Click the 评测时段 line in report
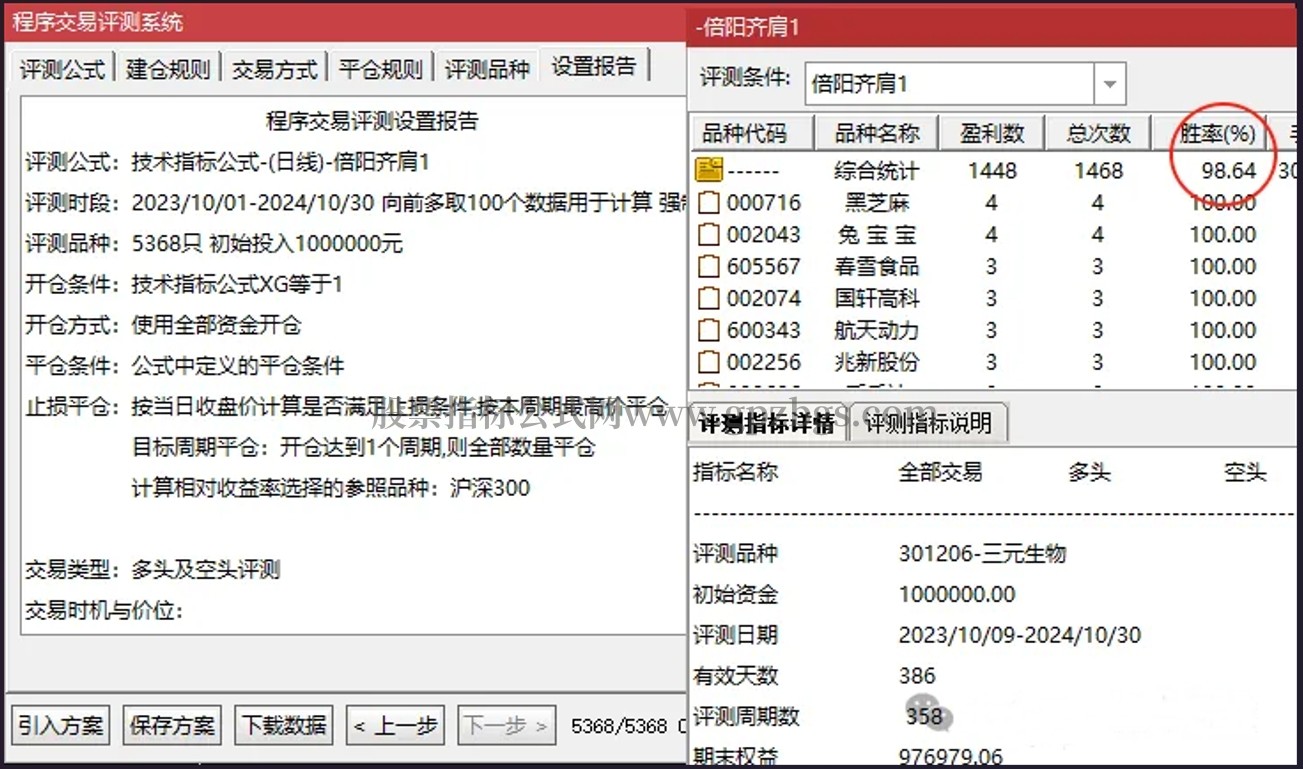This screenshot has height=769, width=1303. [355, 203]
